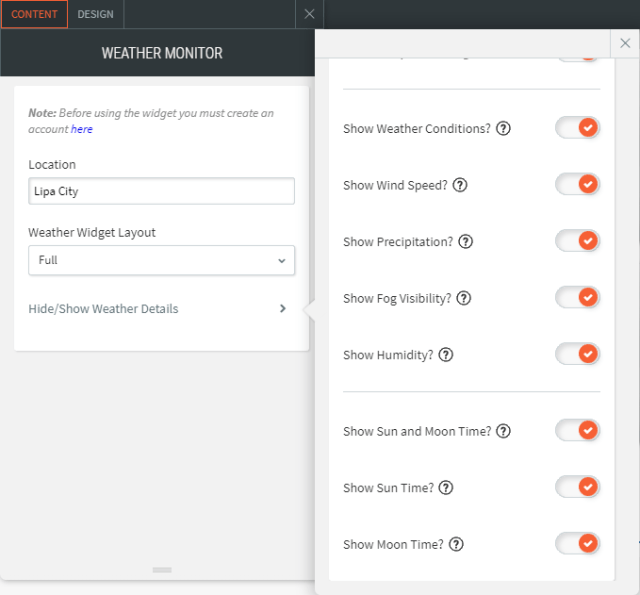Click question mark beside Show Fog Visibility
The width and height of the screenshot is (640, 595).
pyautogui.click(x=464, y=298)
